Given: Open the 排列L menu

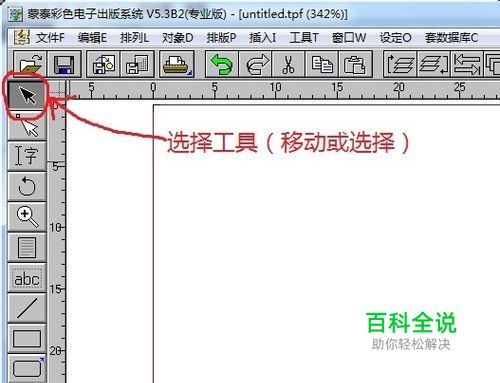Looking at the screenshot, I should coord(134,38).
